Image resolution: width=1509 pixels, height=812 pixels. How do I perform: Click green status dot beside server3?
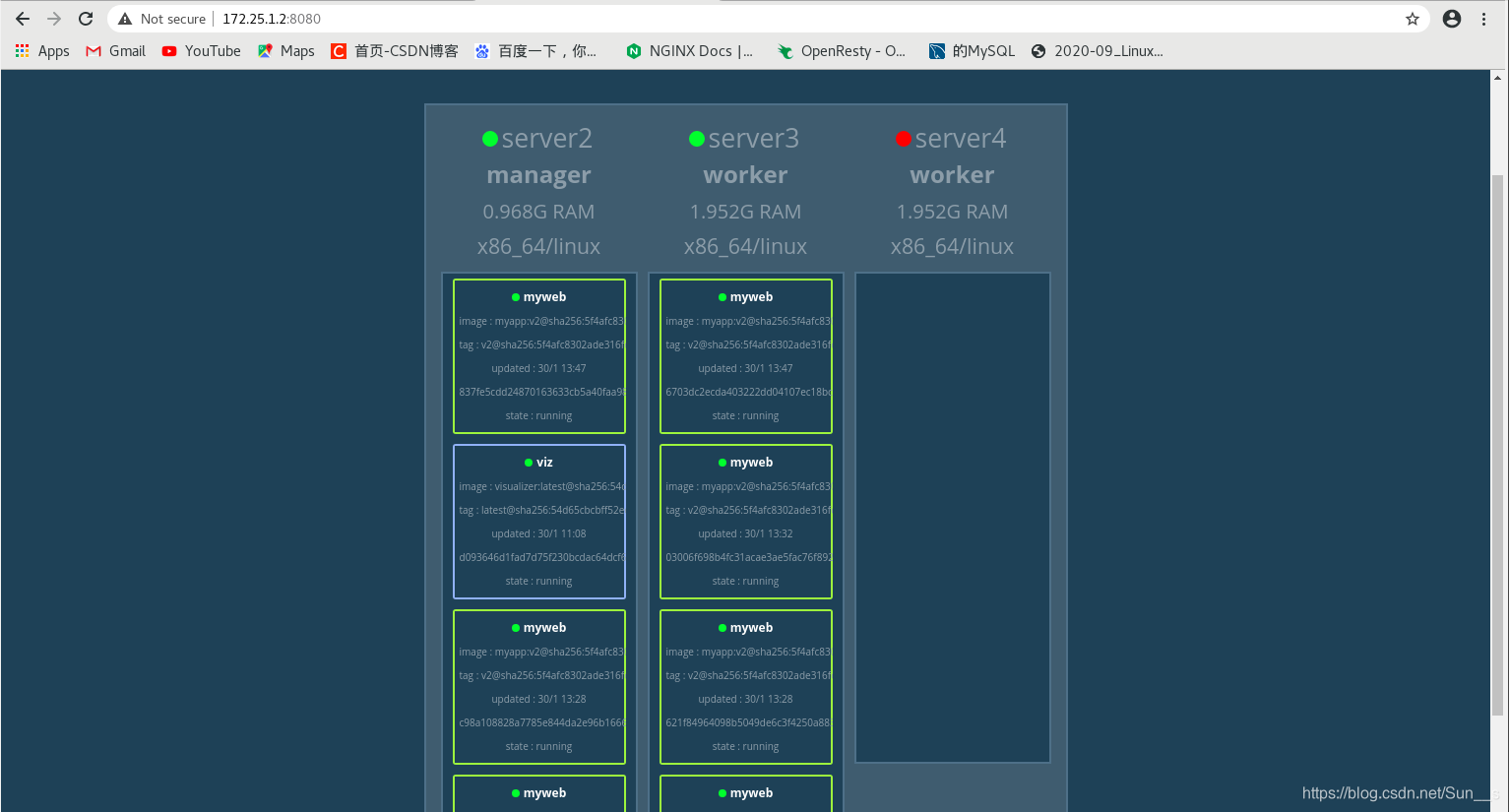coord(696,139)
